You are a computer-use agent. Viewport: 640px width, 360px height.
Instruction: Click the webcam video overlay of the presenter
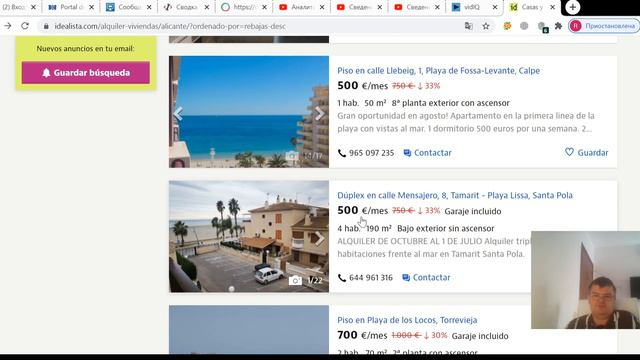[x=585, y=280]
